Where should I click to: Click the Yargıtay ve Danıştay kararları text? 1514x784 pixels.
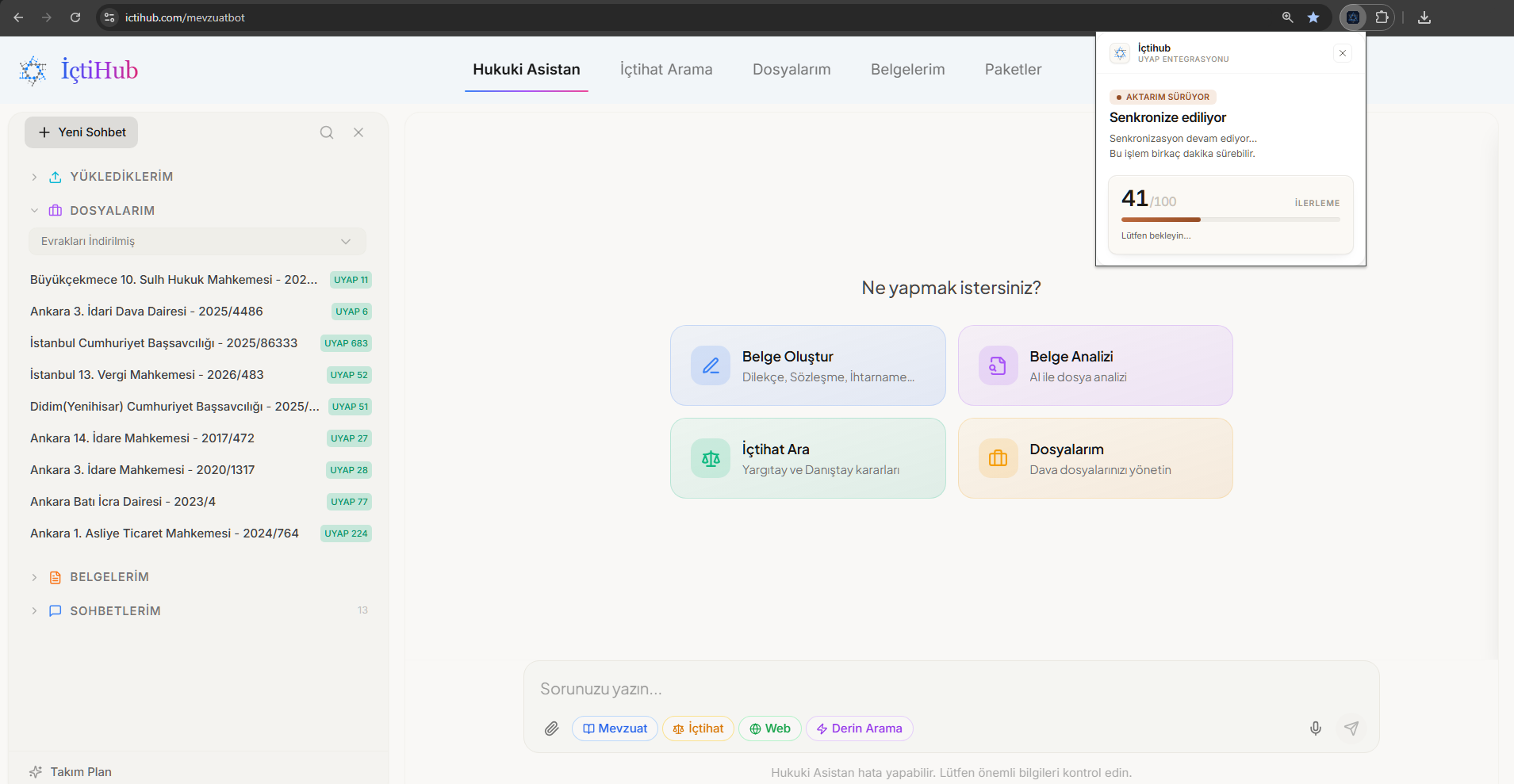click(x=821, y=470)
